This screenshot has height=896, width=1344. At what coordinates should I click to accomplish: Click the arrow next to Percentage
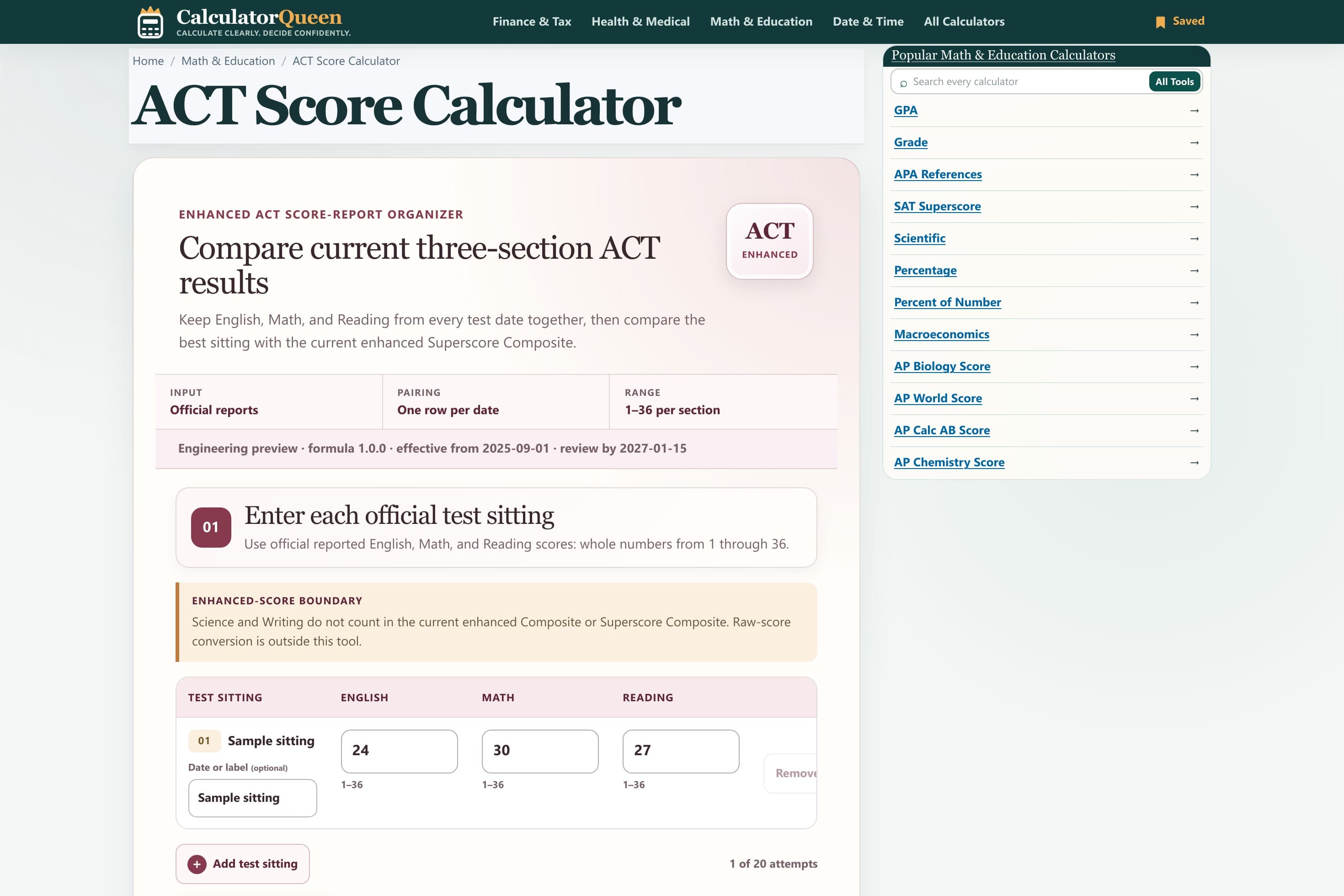1194,271
